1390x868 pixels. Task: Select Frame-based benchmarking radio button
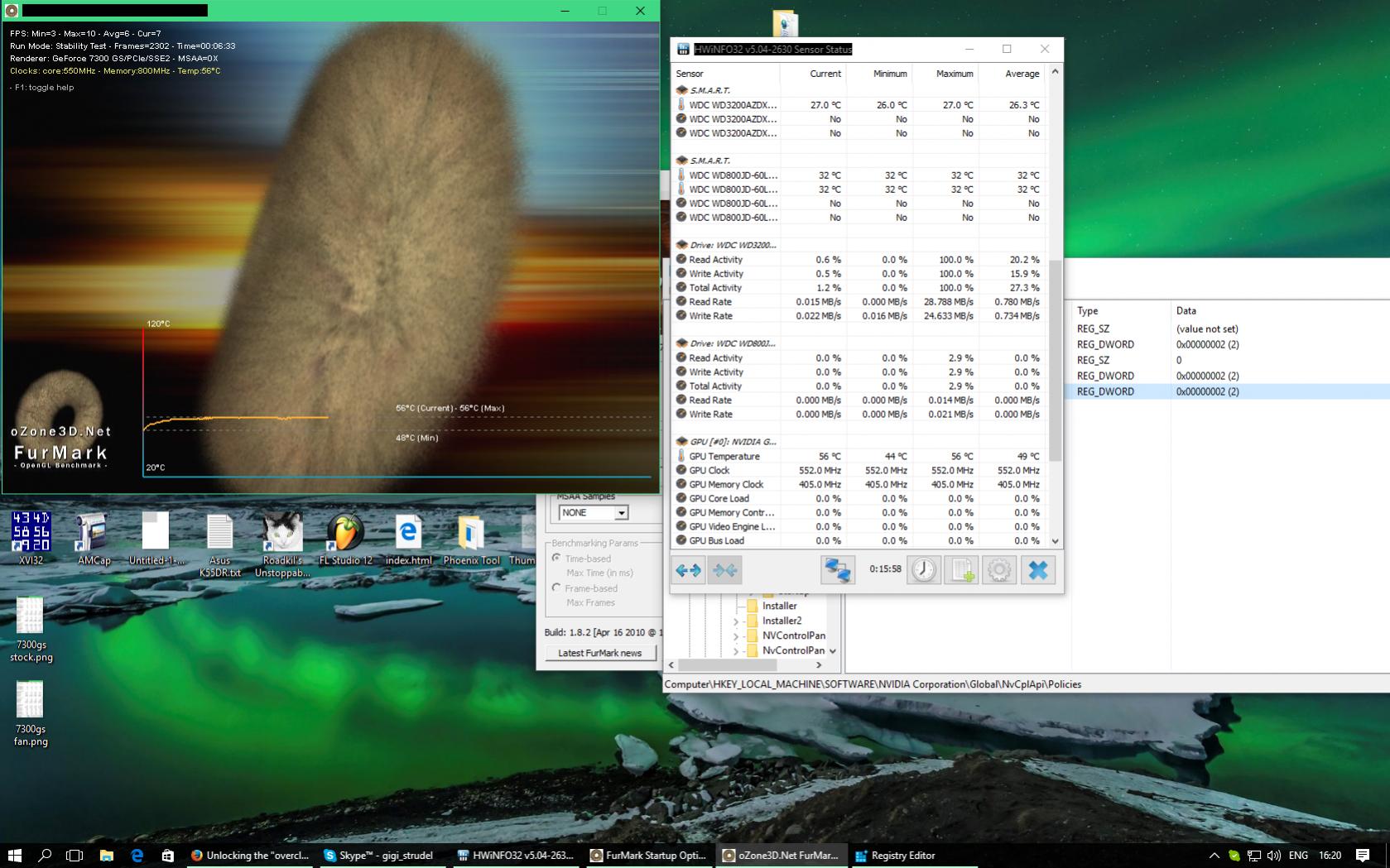pyautogui.click(x=556, y=588)
